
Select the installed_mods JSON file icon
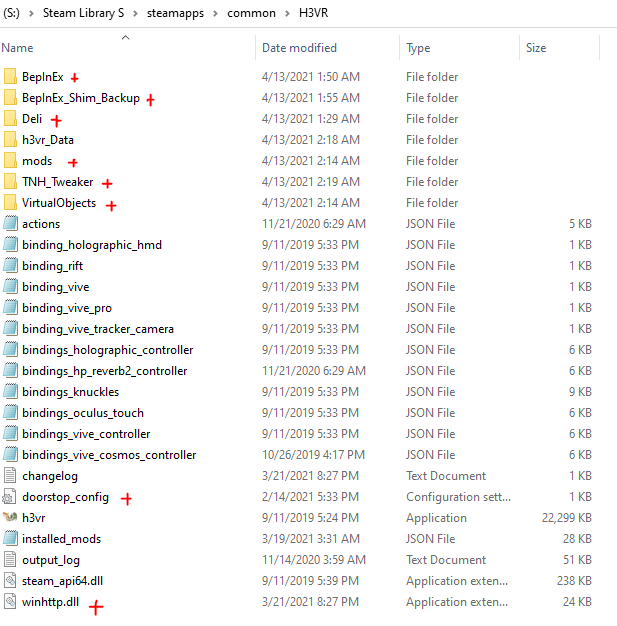[x=10, y=539]
